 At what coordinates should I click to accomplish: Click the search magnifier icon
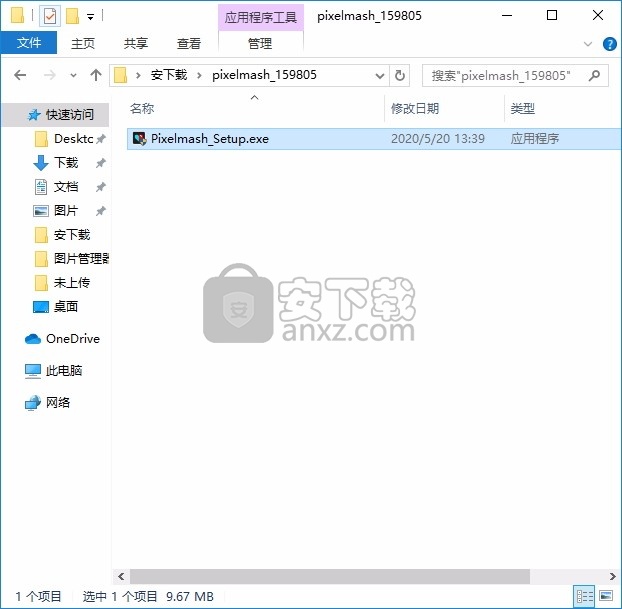(594, 75)
